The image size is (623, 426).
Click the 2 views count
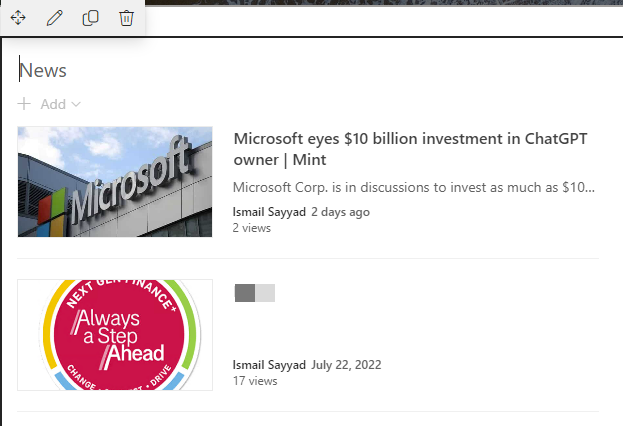tap(252, 228)
